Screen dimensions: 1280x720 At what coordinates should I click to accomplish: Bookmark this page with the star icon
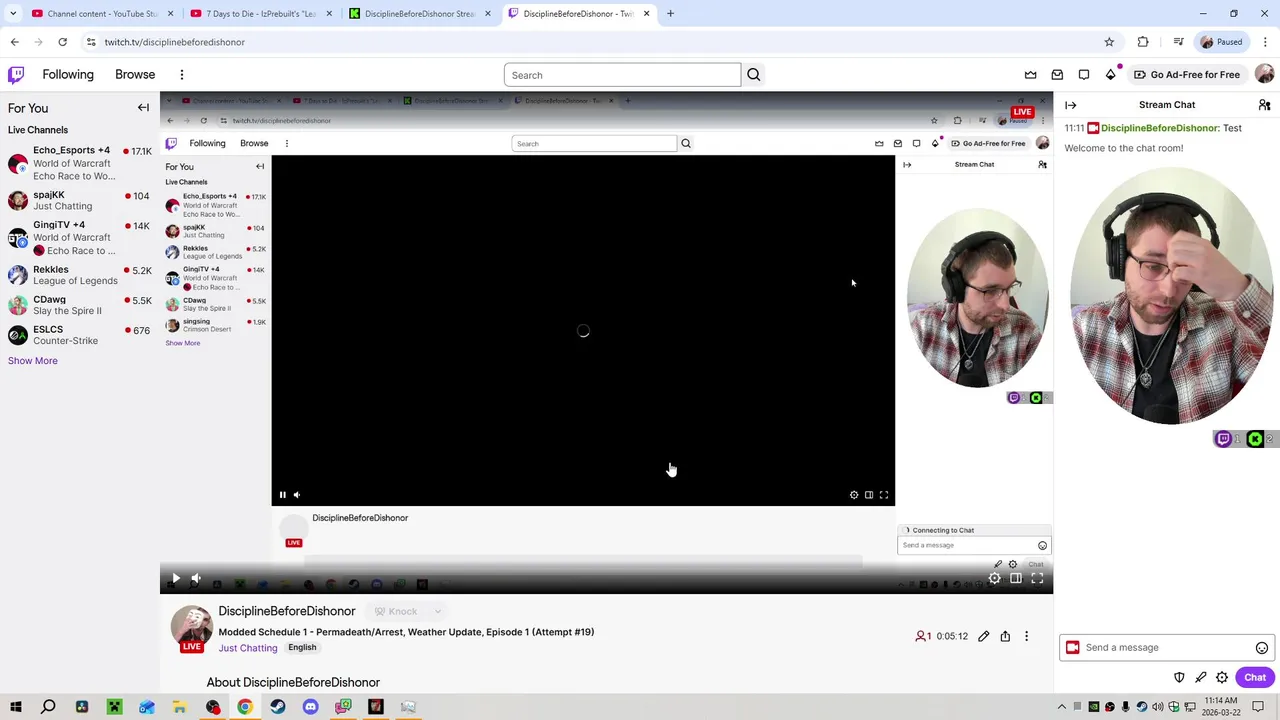[1109, 42]
